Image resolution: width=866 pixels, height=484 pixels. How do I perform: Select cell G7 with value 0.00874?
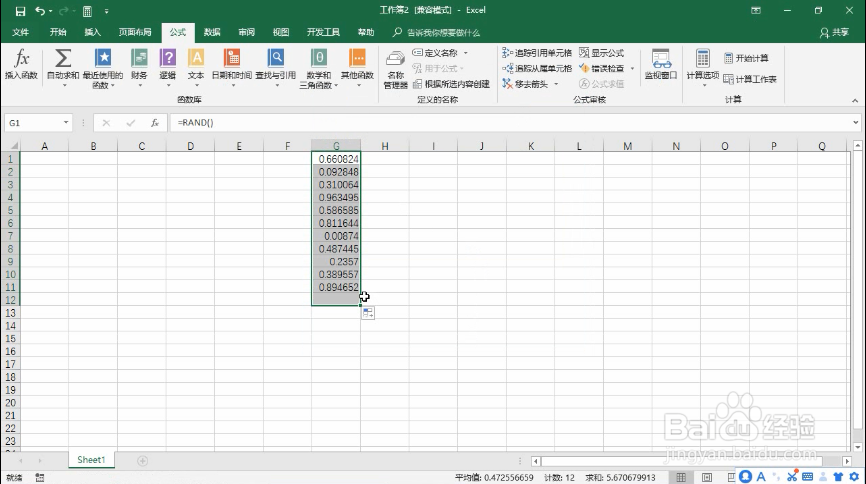coord(336,236)
